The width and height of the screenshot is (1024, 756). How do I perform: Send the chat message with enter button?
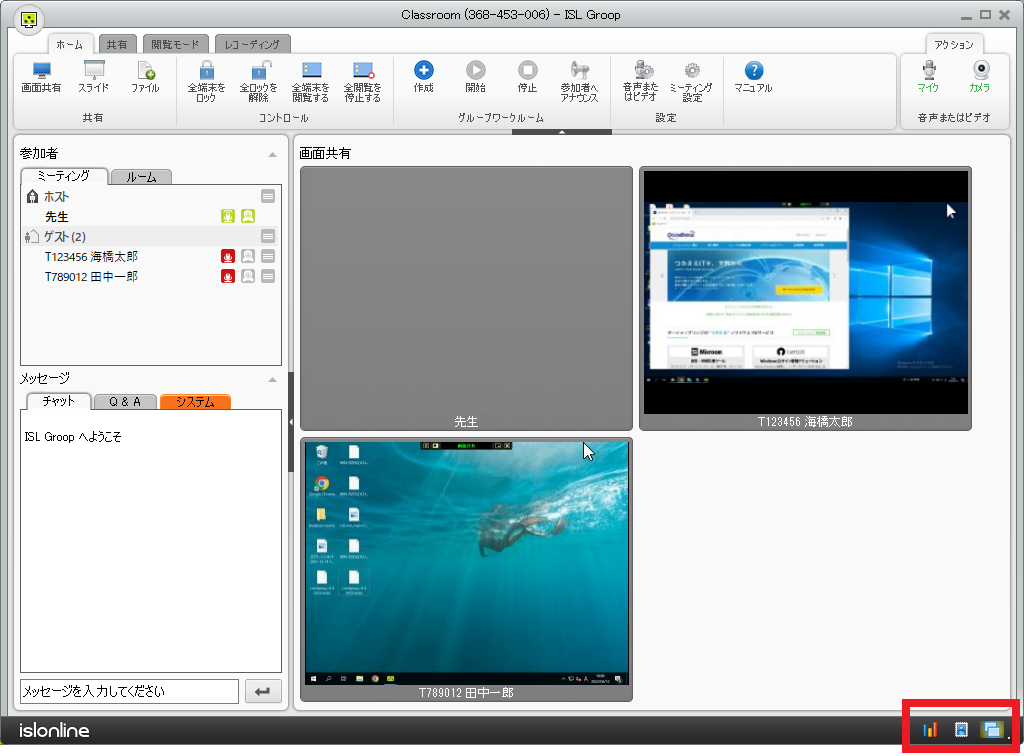[263, 691]
